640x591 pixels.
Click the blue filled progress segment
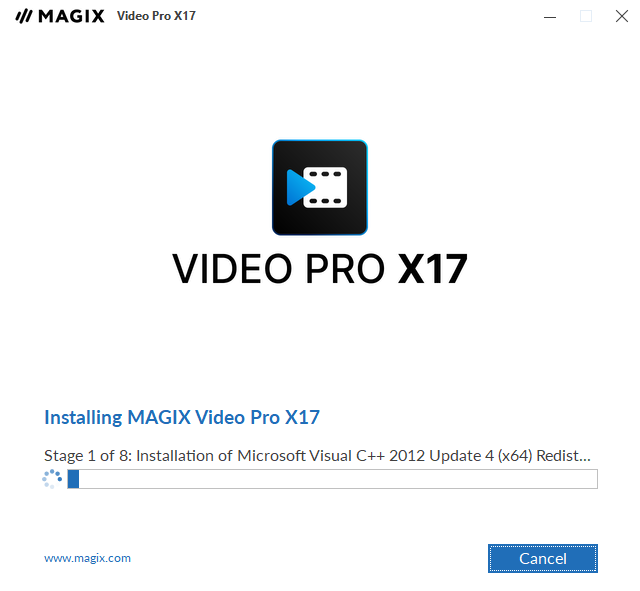(73, 479)
